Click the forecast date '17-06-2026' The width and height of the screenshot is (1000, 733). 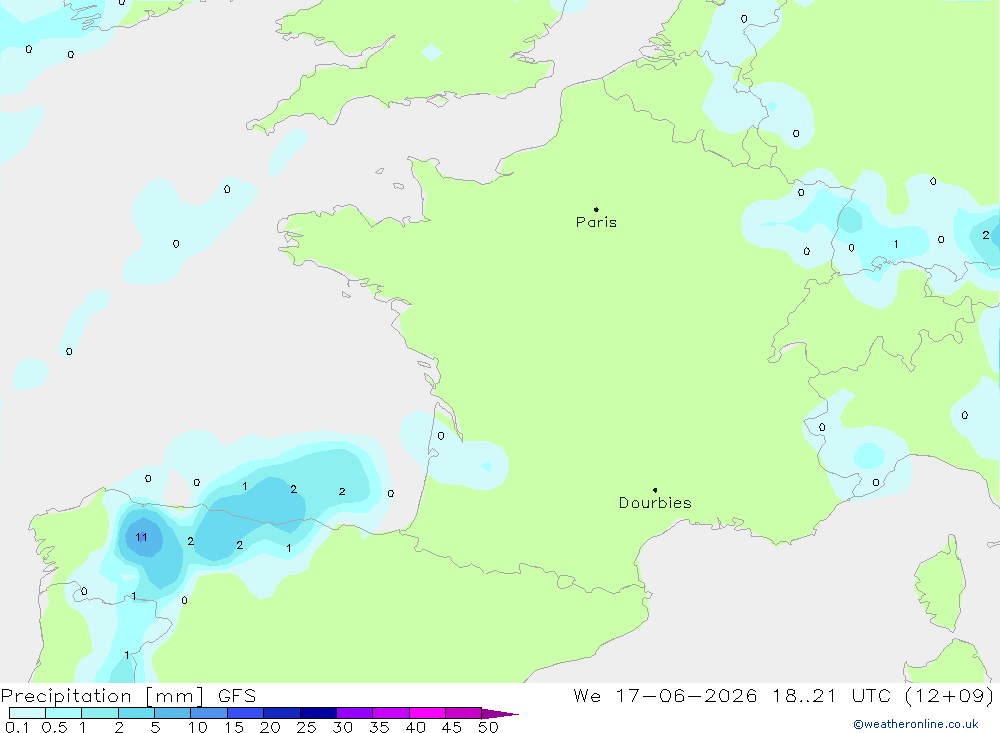686,696
